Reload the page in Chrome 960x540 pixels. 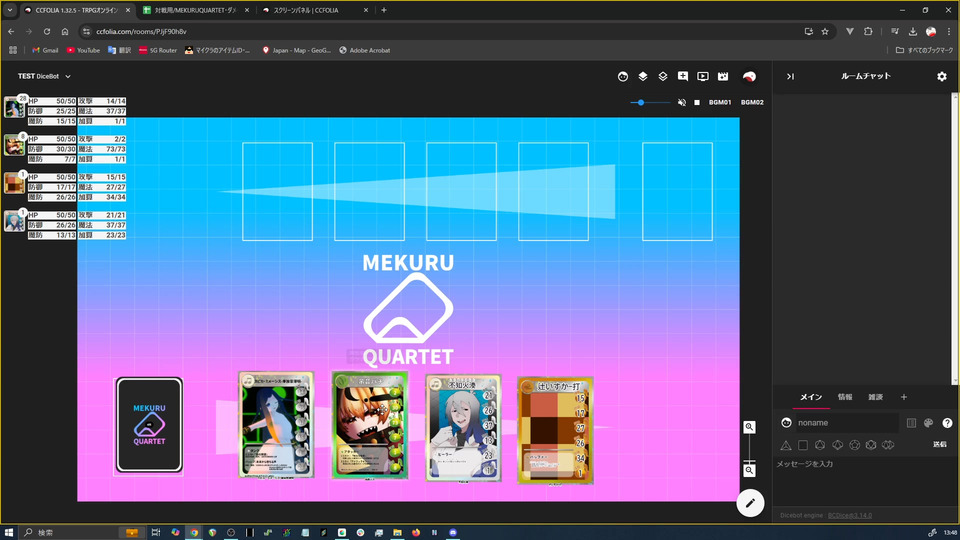47,31
